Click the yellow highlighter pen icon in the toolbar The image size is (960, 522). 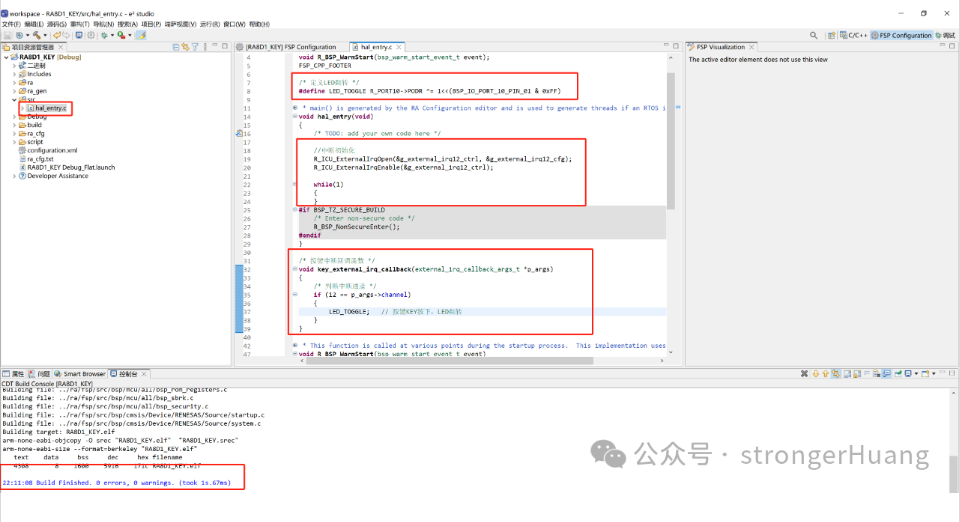(141, 35)
